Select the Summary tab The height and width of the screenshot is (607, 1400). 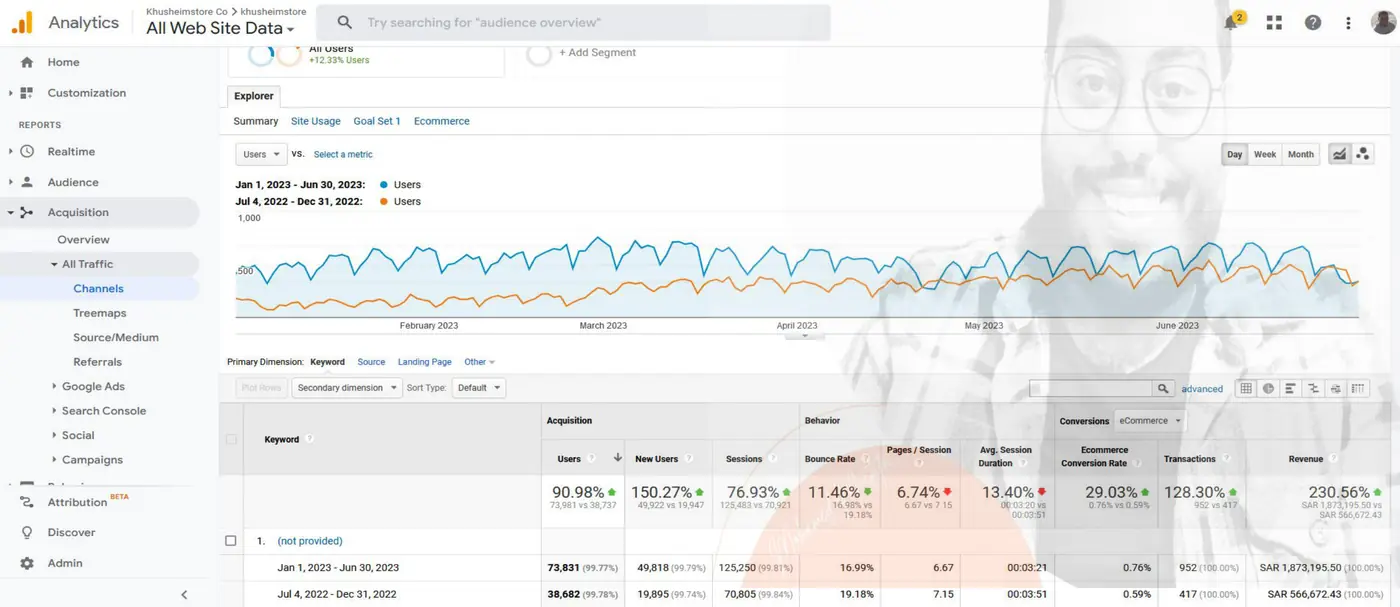256,121
